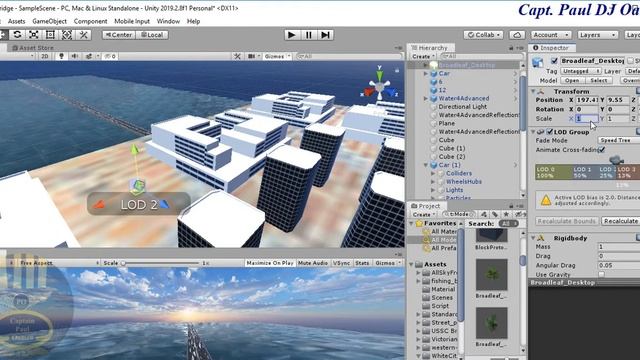
Task: Click the LOD camera icon above LOD bar
Action: [x=616, y=159]
